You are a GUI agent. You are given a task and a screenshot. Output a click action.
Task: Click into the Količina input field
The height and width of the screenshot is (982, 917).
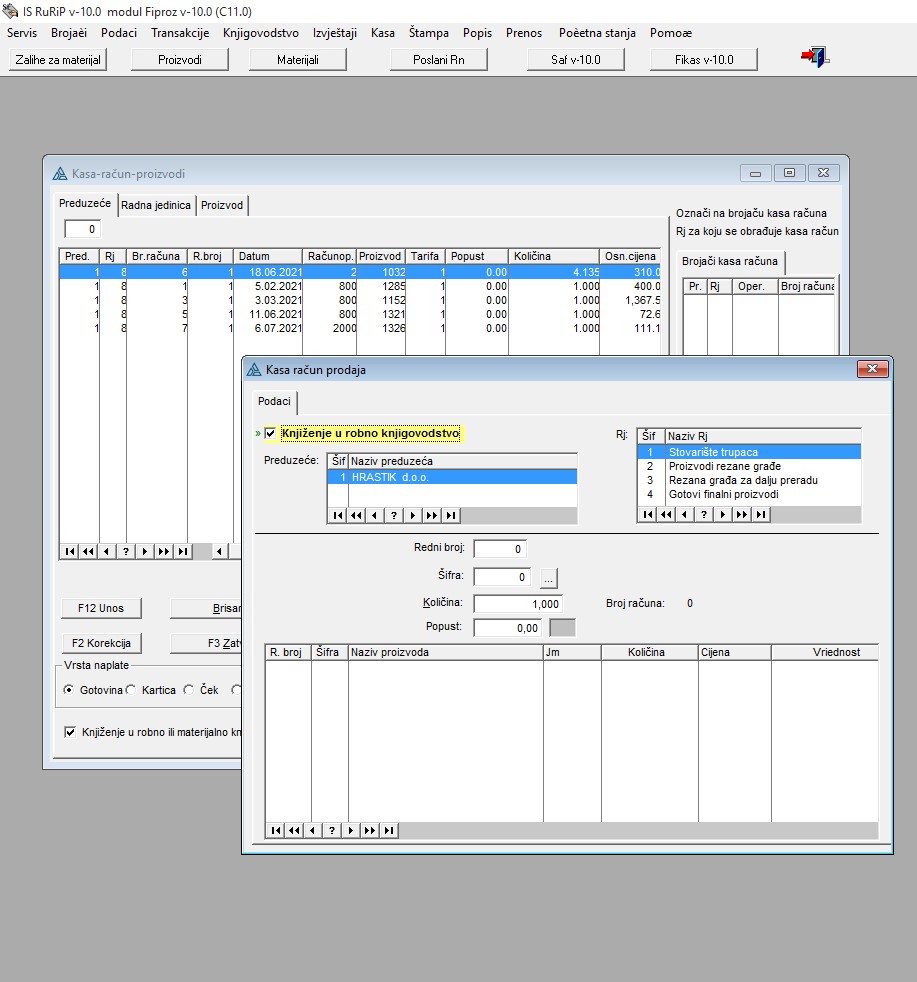518,604
